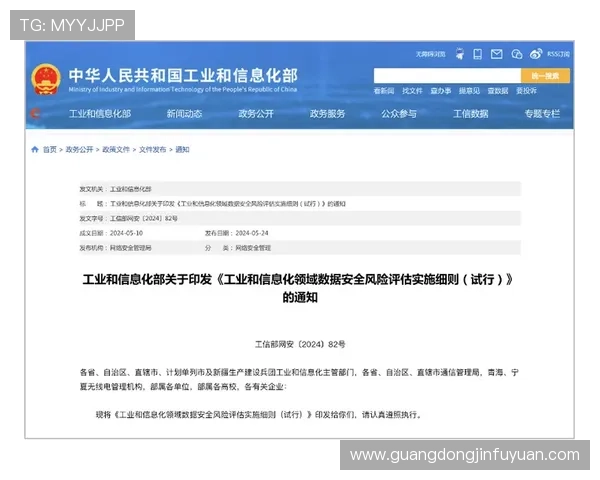The height and width of the screenshot is (480, 600).
Task: Go to 文件发布 in the breadcrumb
Action: point(152,150)
